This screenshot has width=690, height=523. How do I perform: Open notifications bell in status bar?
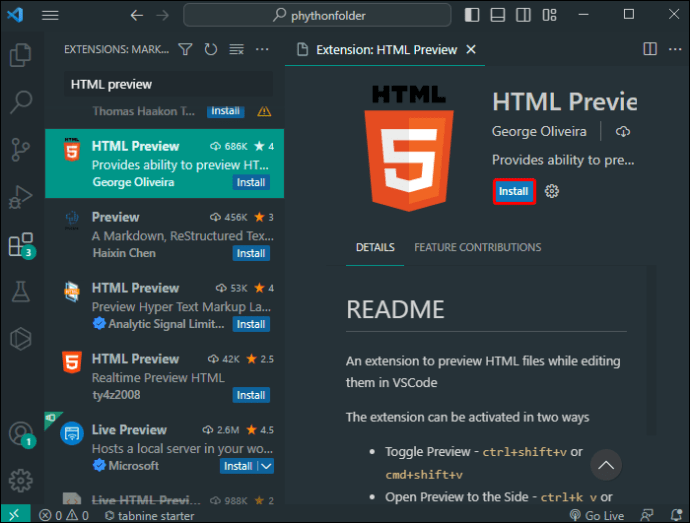pyautogui.click(x=676, y=515)
